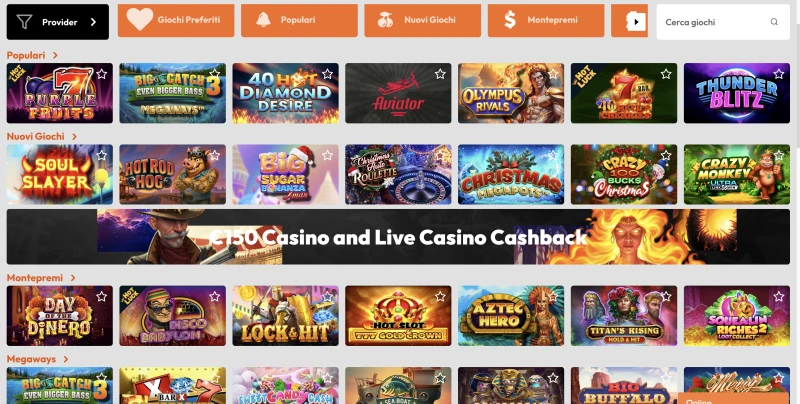The width and height of the screenshot is (800, 404).
Task: Toggle favorite star on Thunder Blitz
Action: [779, 74]
